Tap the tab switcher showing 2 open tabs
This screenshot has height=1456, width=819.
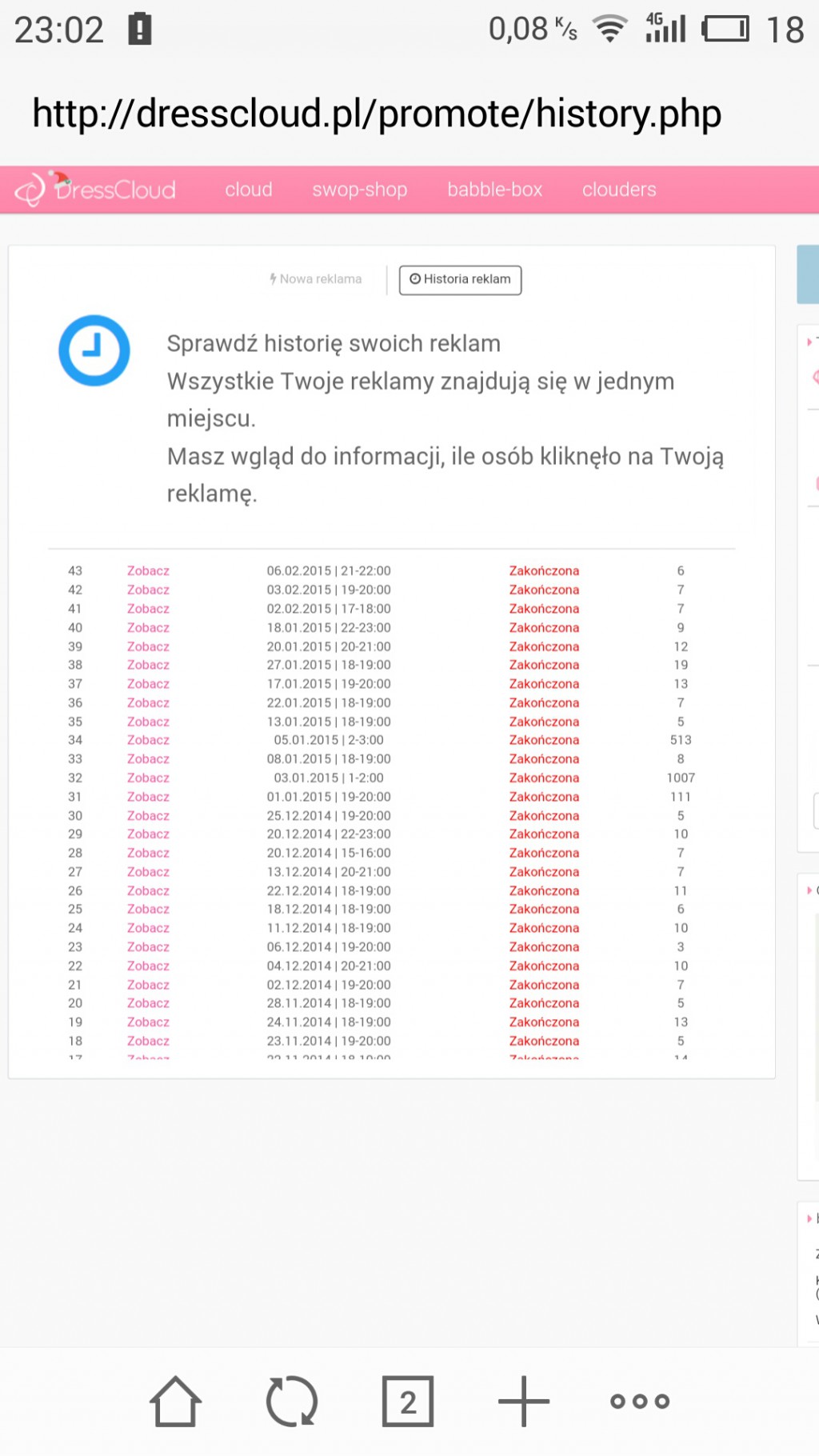click(x=408, y=1400)
